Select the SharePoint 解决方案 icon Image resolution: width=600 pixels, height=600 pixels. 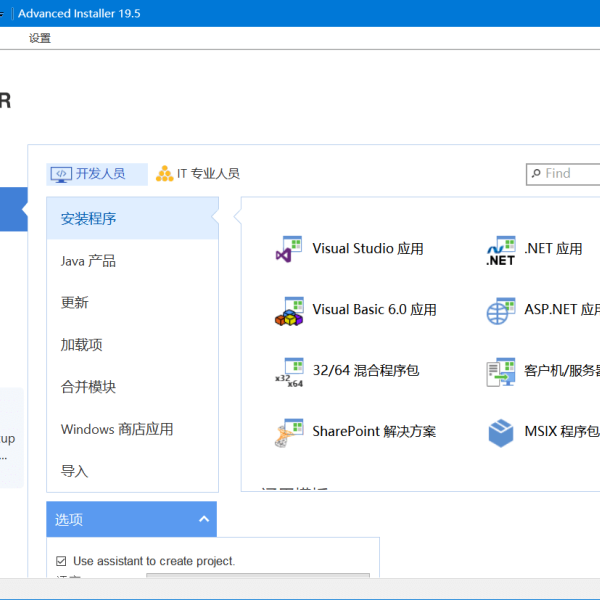[289, 433]
